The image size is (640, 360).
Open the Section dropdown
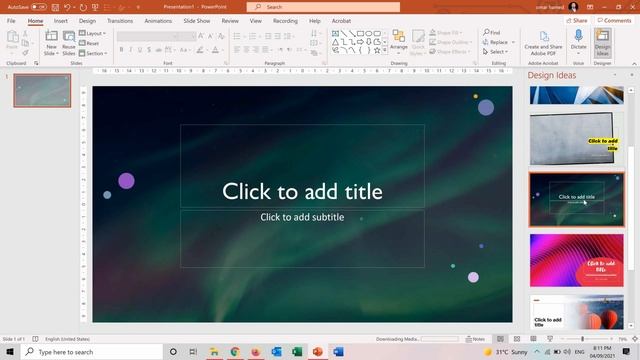click(x=93, y=53)
